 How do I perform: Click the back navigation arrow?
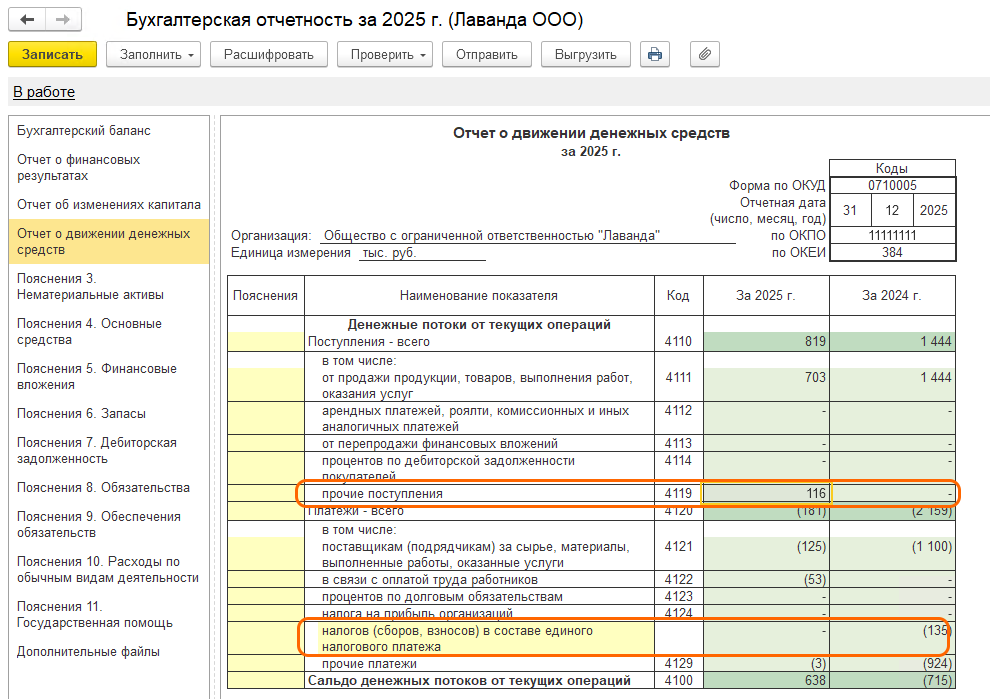pos(27,20)
